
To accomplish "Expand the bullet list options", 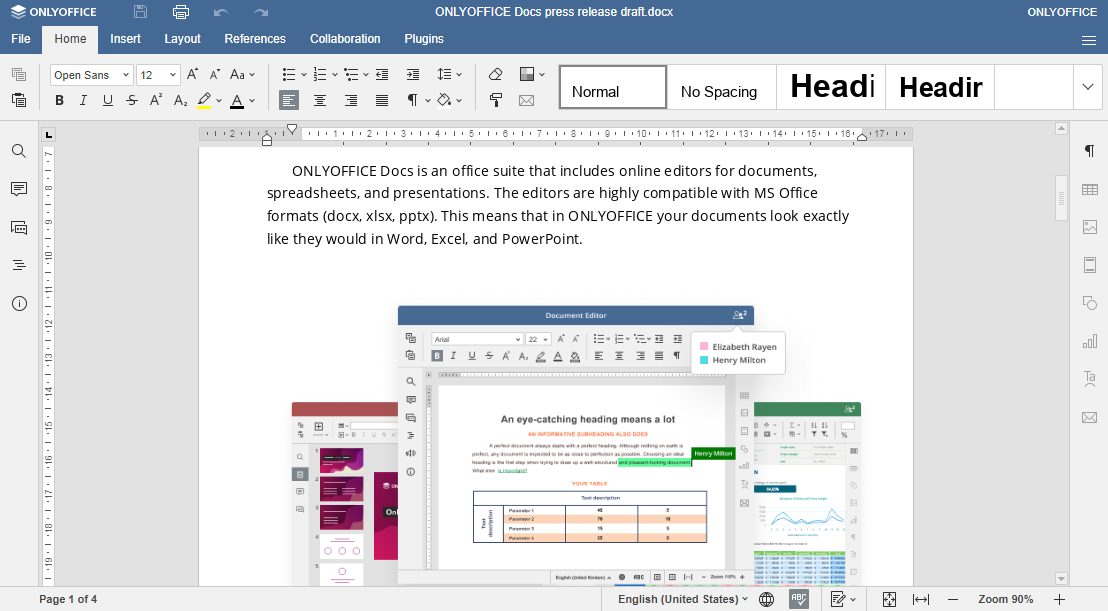I will tap(304, 74).
